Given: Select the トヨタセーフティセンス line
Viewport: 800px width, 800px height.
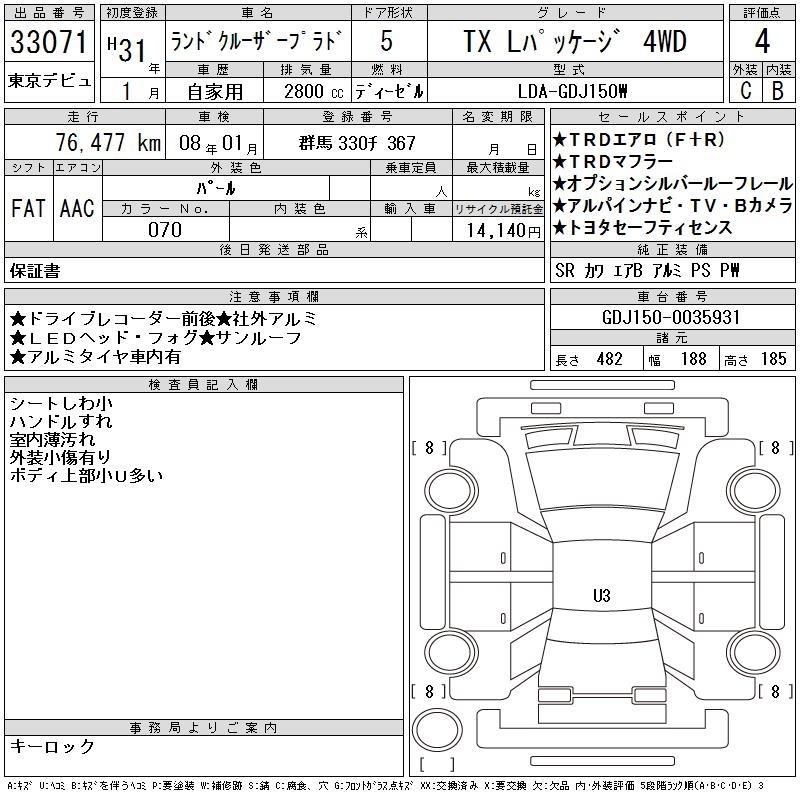Looking at the screenshot, I should (642, 228).
